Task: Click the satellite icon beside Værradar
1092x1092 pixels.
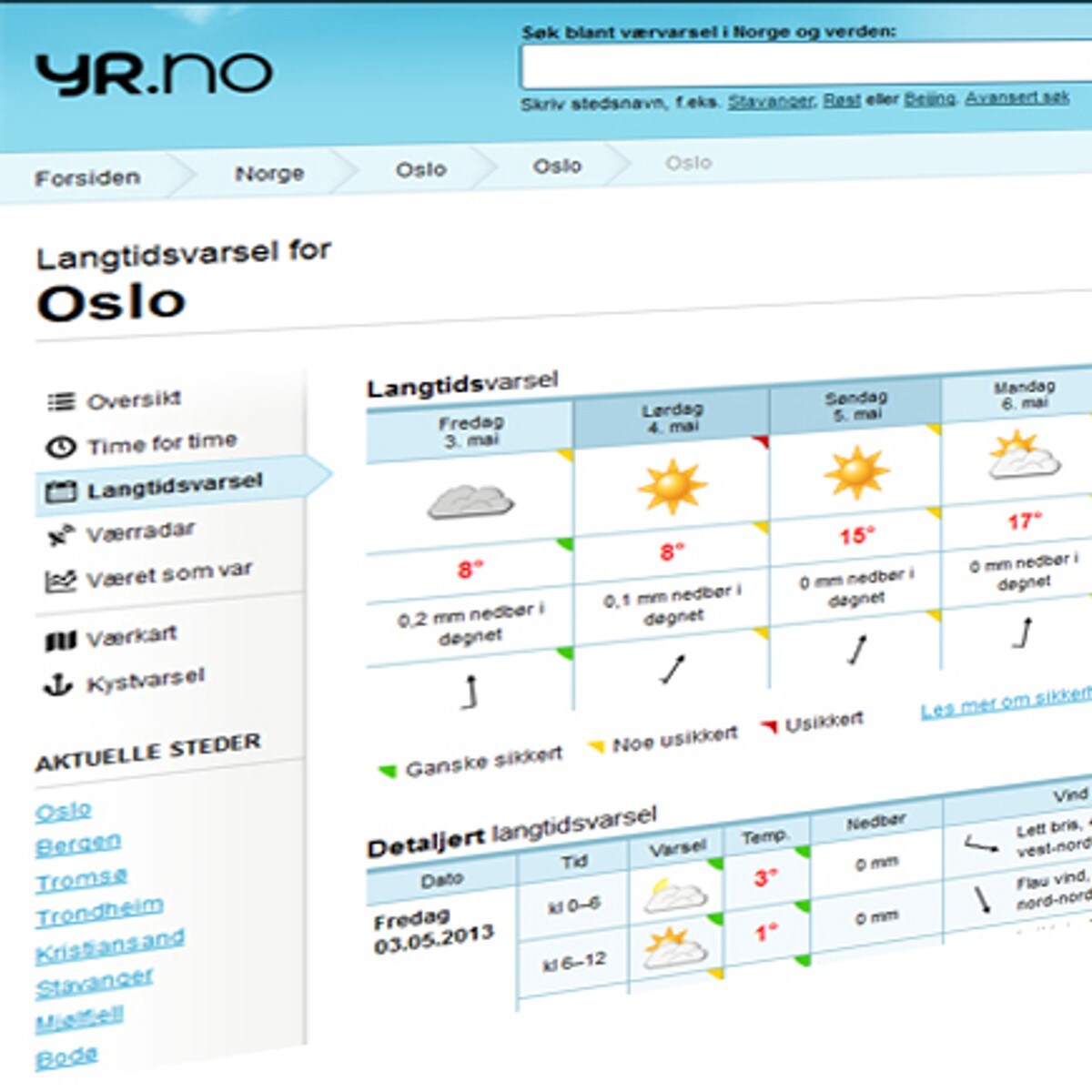Action: coord(59,536)
